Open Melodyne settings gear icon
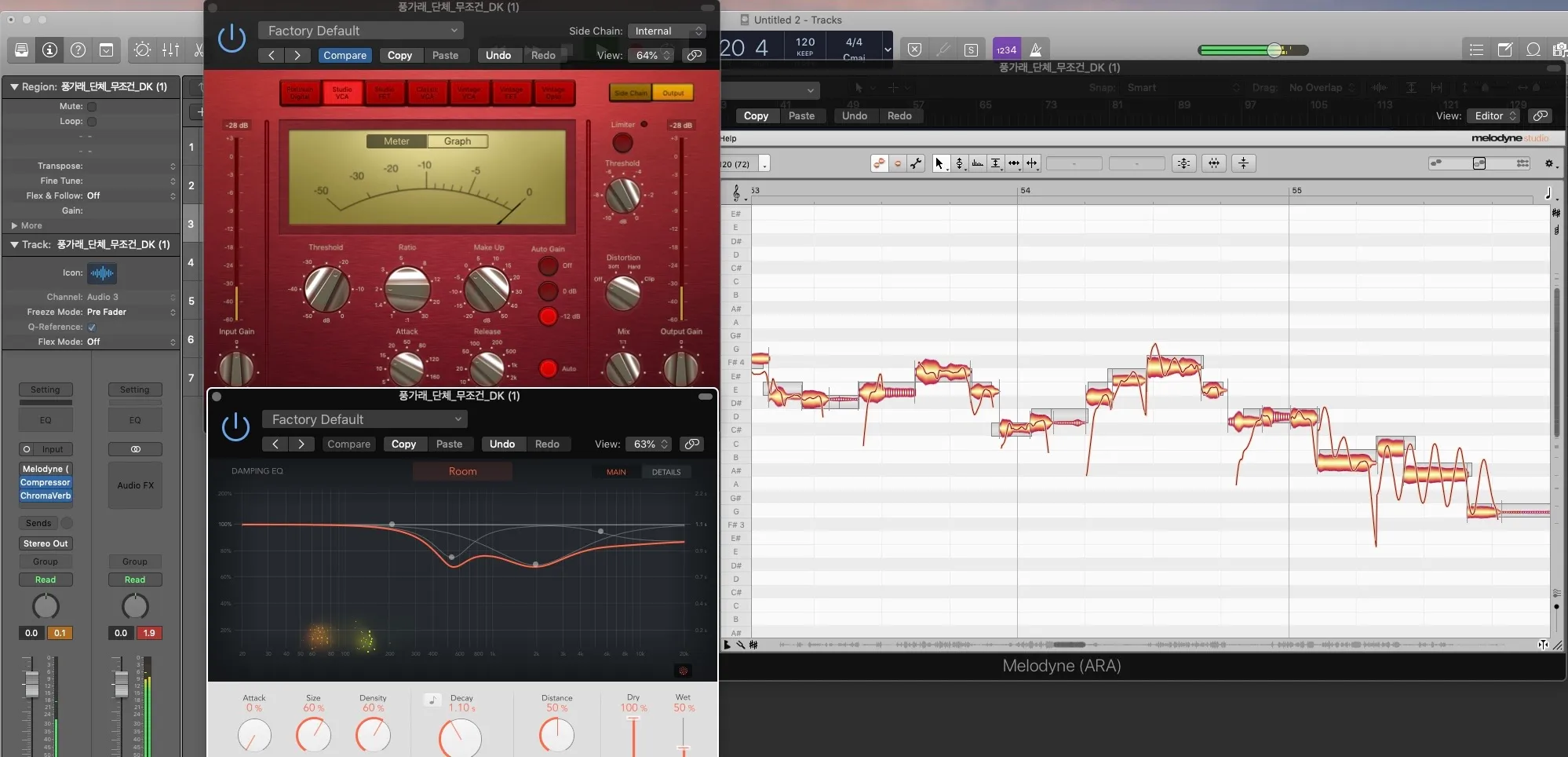Image resolution: width=1568 pixels, height=757 pixels. pyautogui.click(x=1549, y=163)
